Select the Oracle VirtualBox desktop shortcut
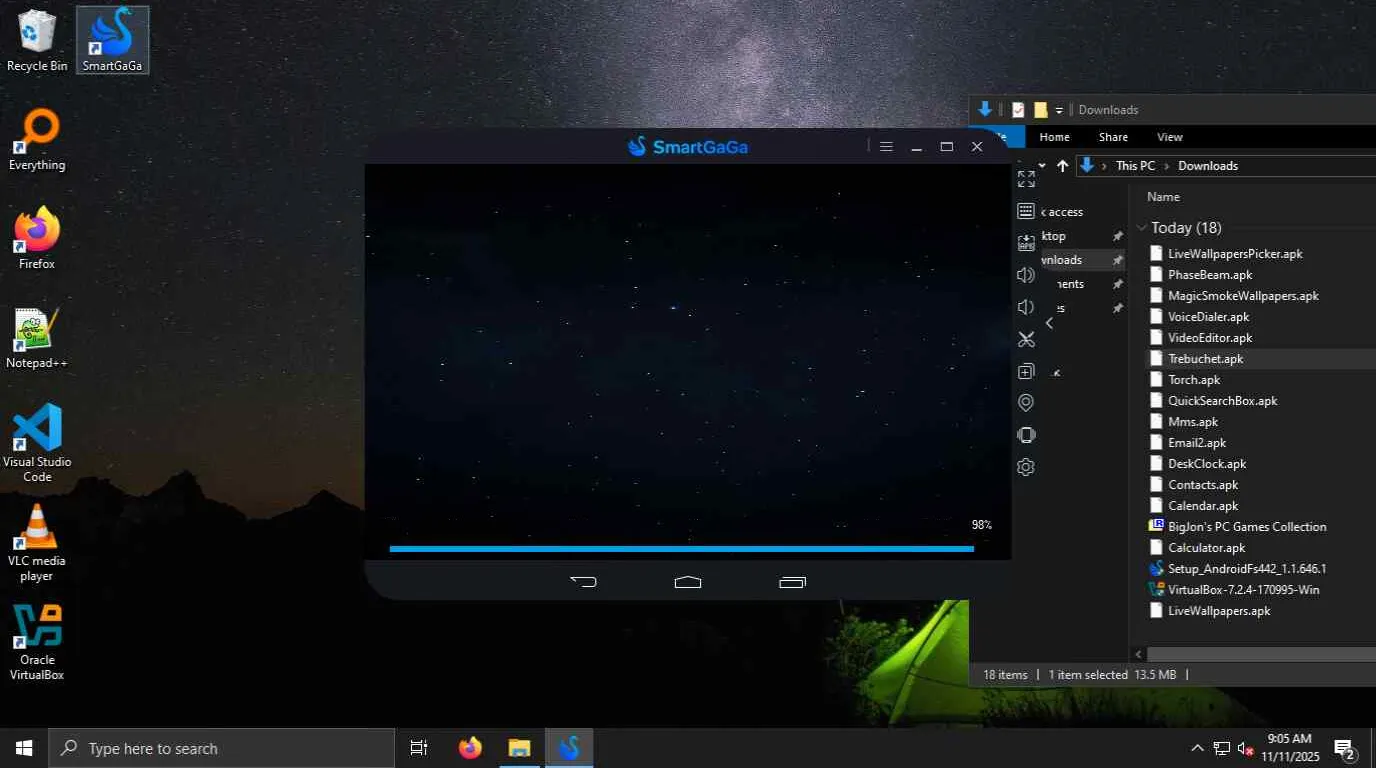Viewport: 1376px width, 768px height. [x=37, y=642]
